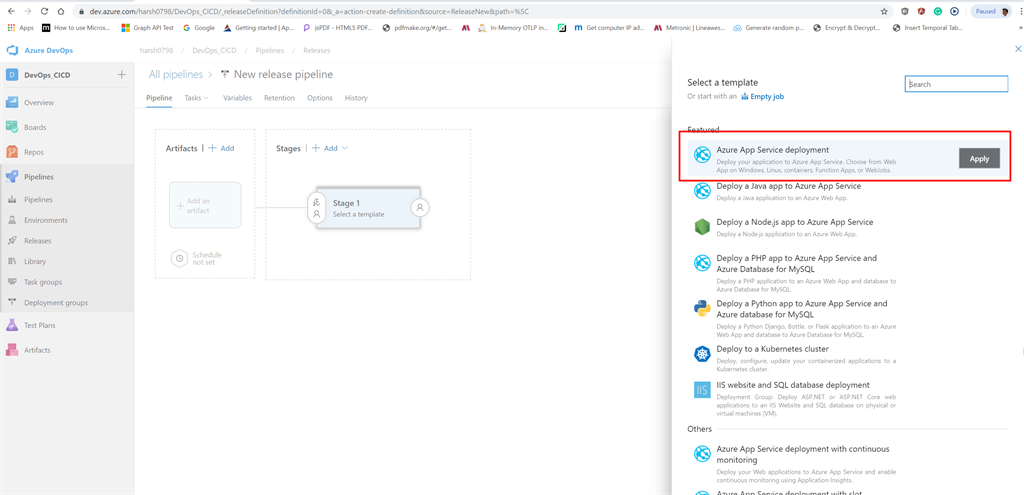Switch to the Options tab
Image resolution: width=1024 pixels, height=495 pixels.
point(320,98)
